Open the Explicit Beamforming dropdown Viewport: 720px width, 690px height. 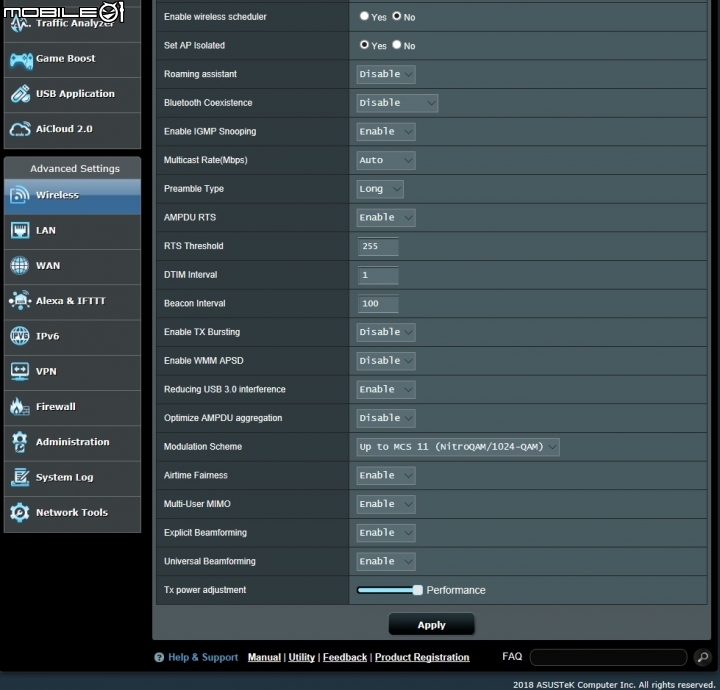pos(386,533)
